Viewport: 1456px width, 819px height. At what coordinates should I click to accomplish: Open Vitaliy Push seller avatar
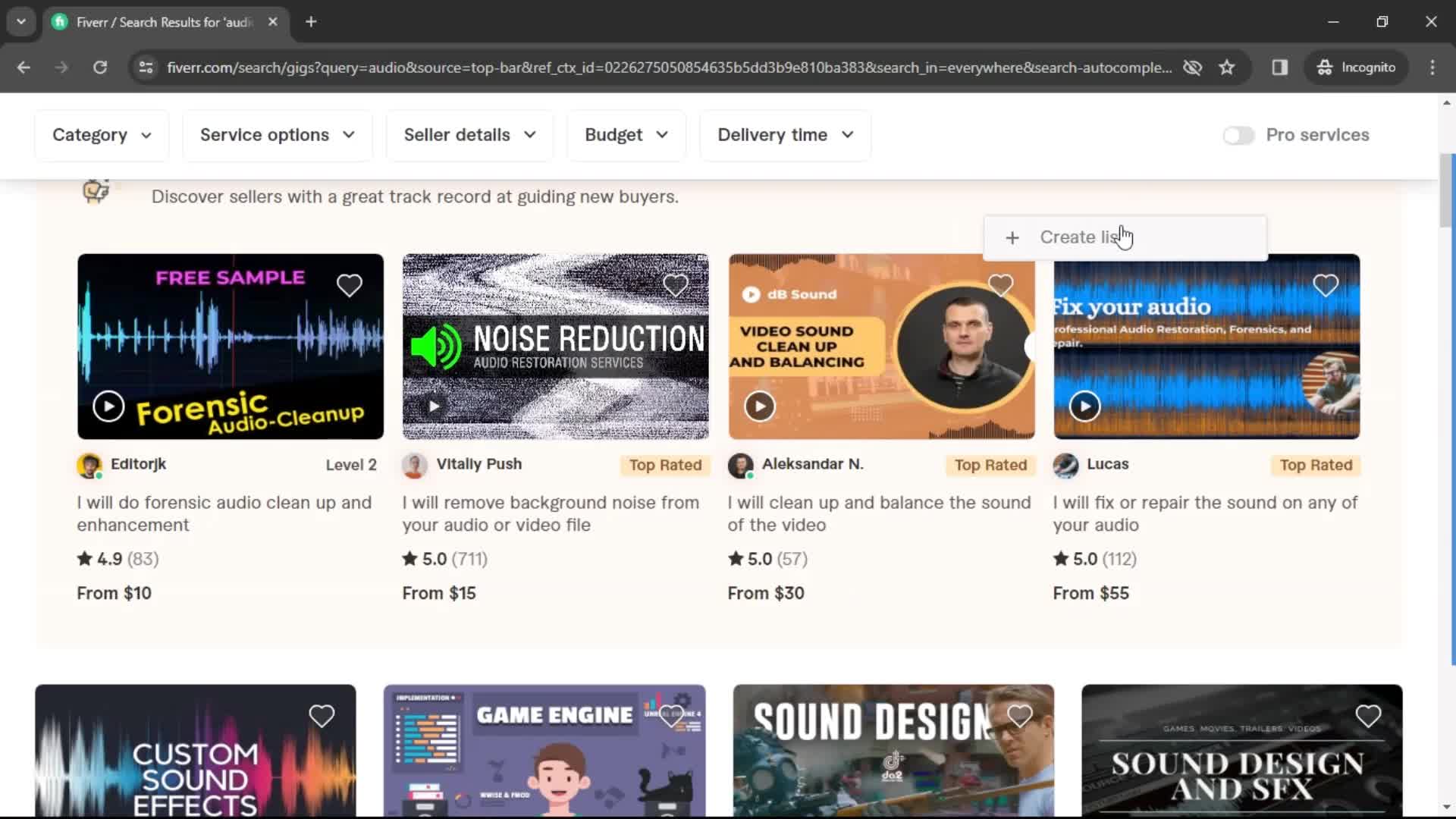point(415,466)
